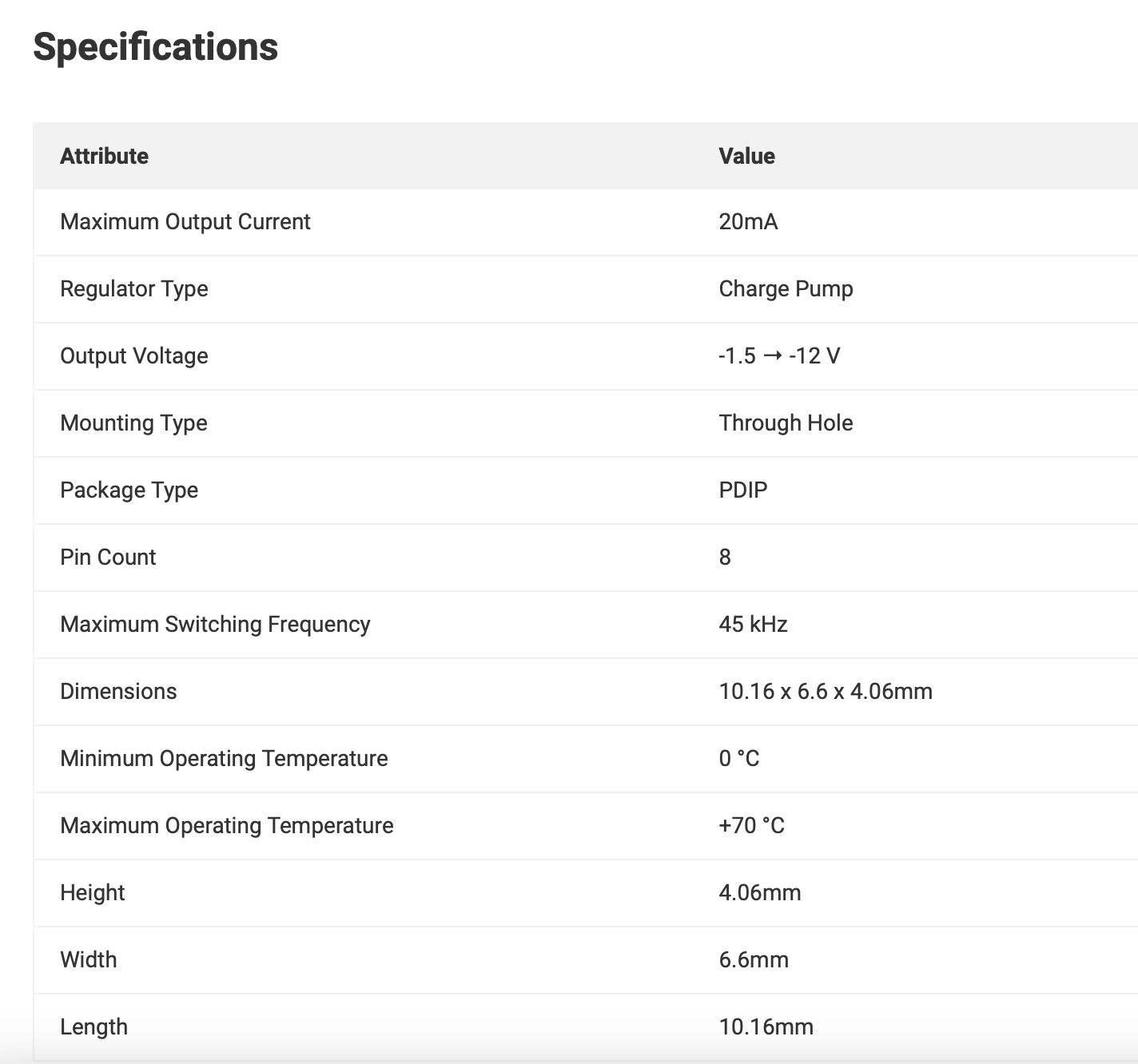Click the 45 kHz switching frequency value
Image resolution: width=1138 pixels, height=1064 pixels.
click(x=753, y=625)
